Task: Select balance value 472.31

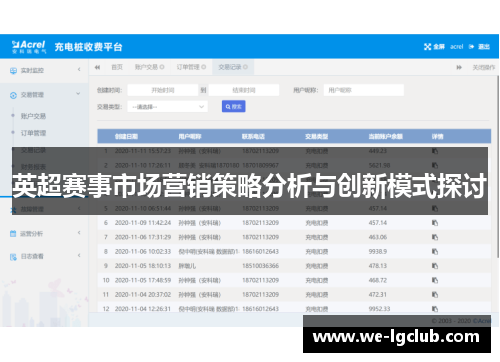Action: 378,295
